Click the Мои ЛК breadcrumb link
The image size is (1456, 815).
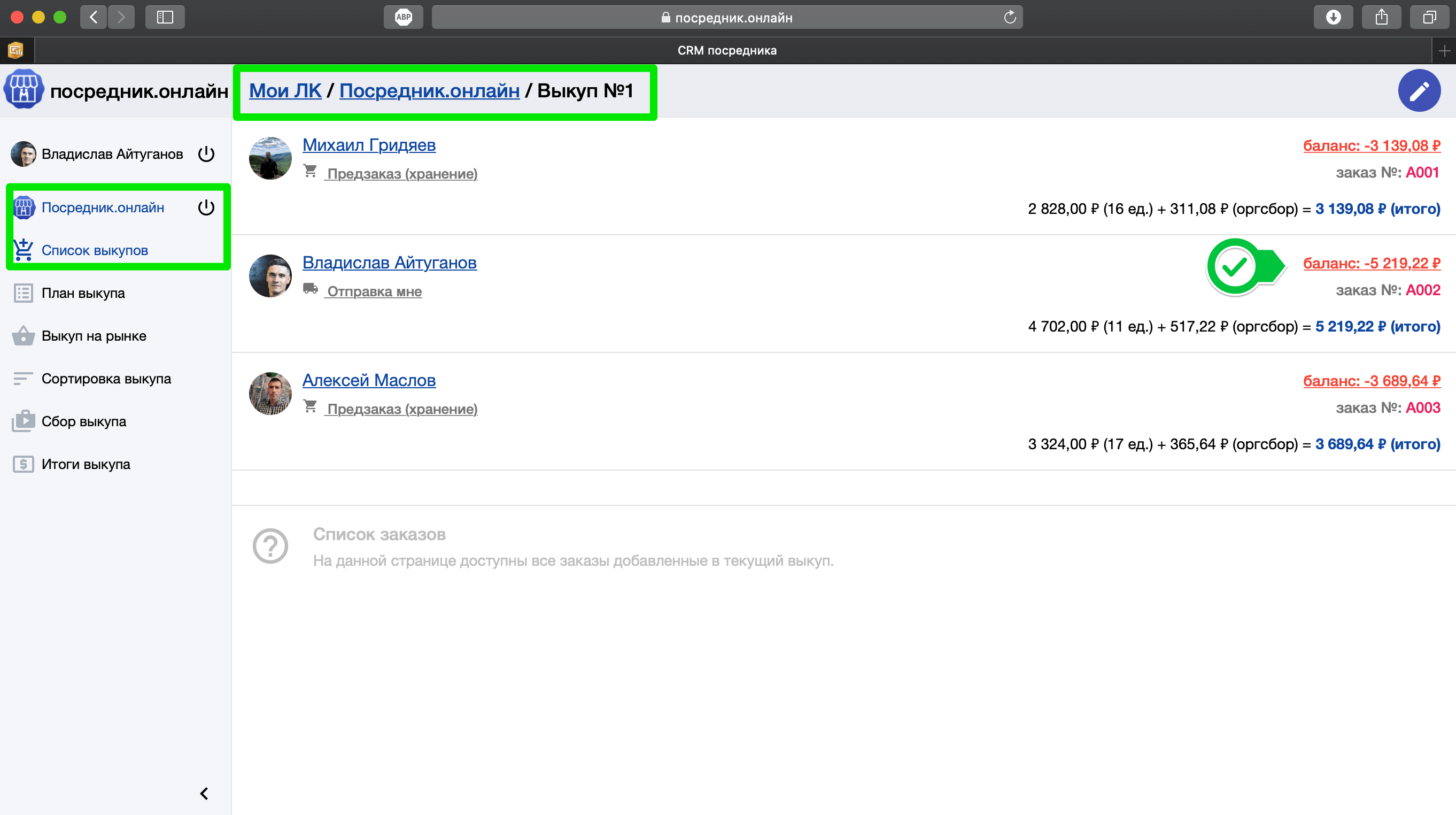[x=285, y=90]
